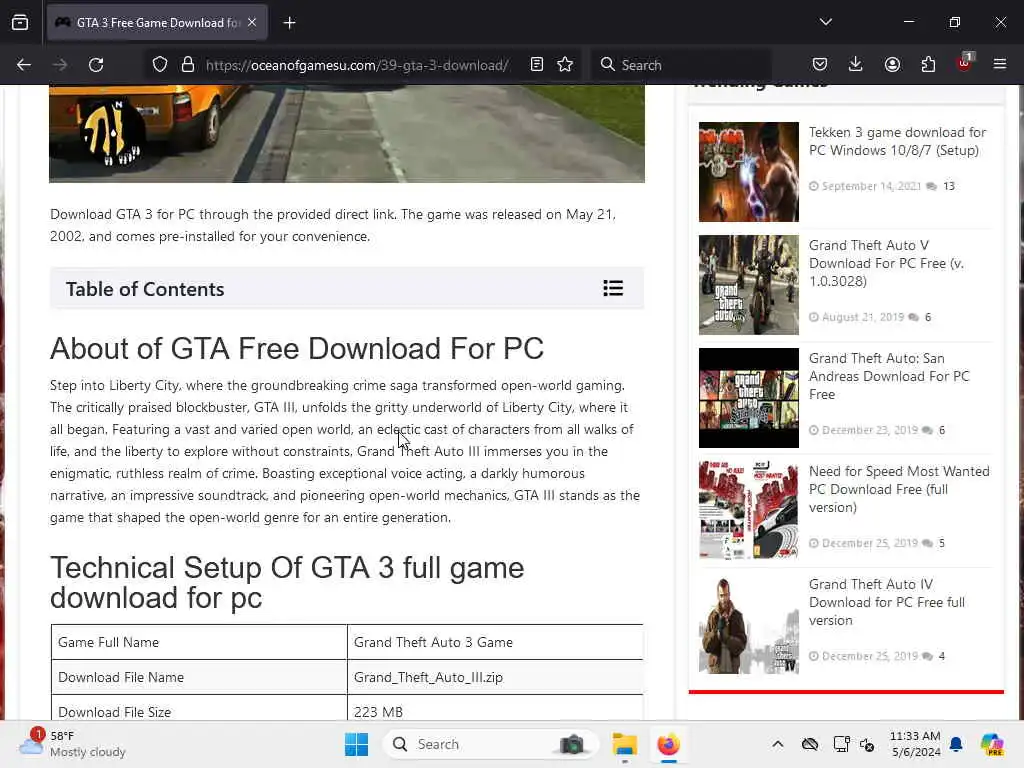
Task: Click the taskbar Search box
Action: pyautogui.click(x=490, y=744)
